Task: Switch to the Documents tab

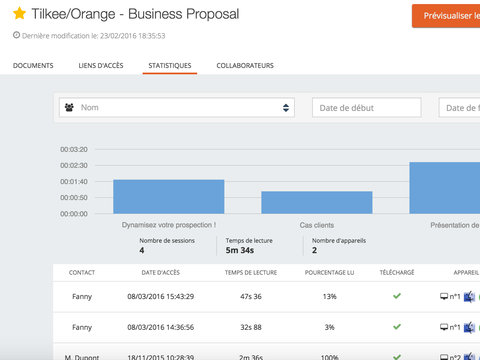Action: (33, 66)
